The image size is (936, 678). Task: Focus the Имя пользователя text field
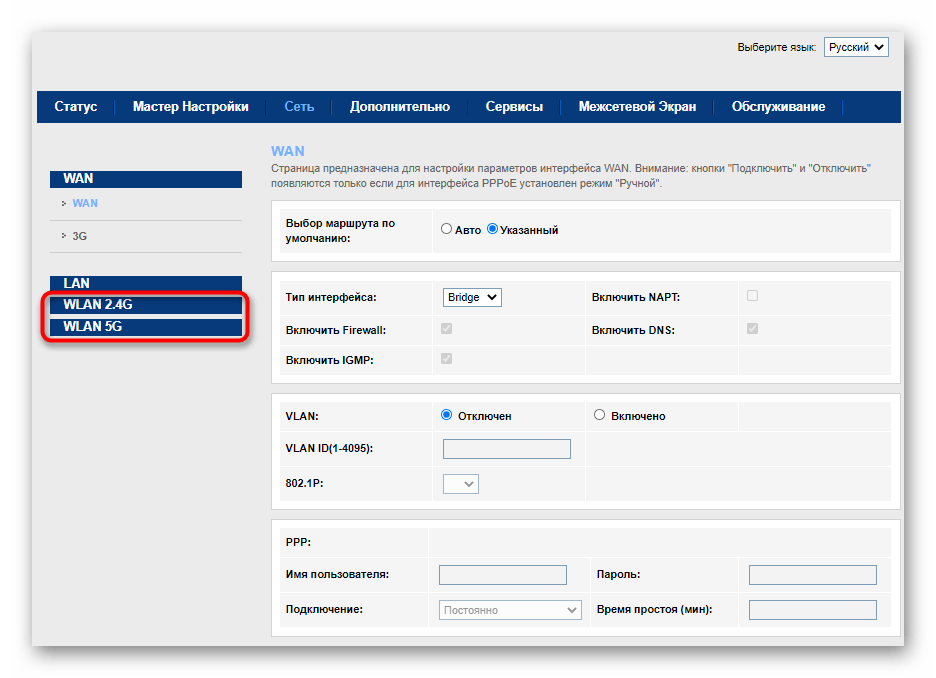coord(503,575)
